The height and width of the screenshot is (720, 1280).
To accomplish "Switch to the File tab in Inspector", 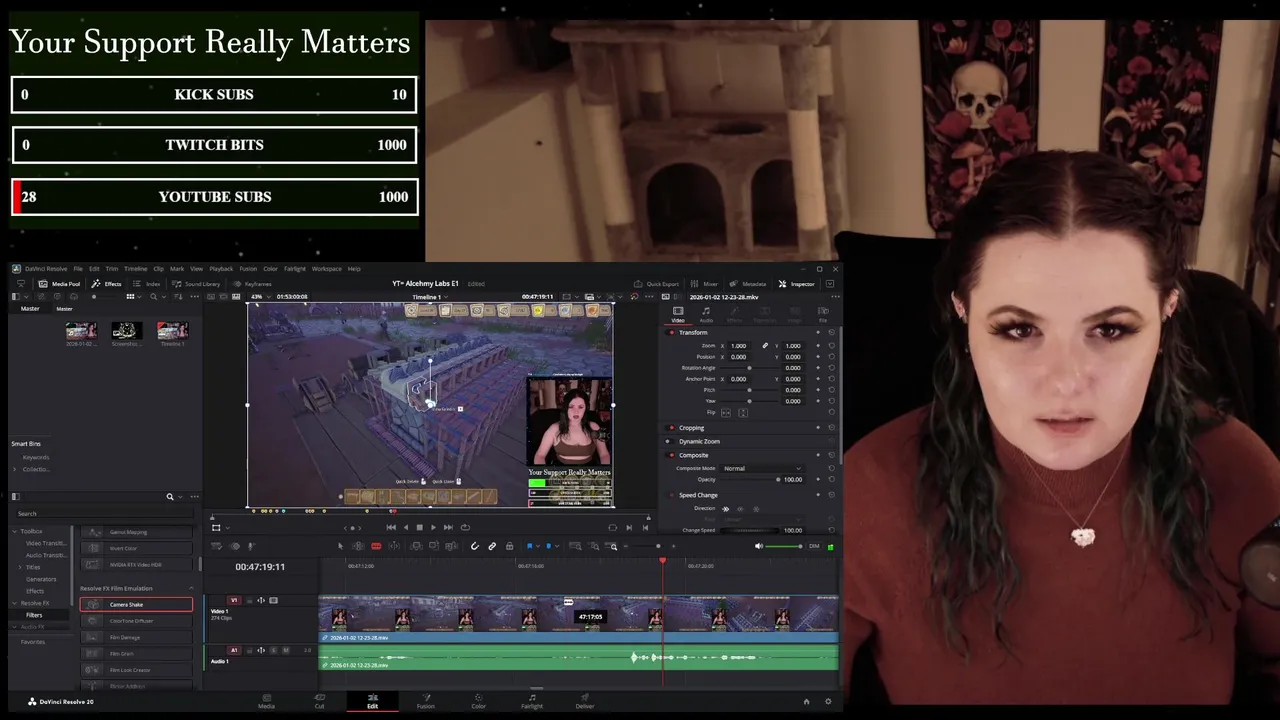I will coord(823,315).
